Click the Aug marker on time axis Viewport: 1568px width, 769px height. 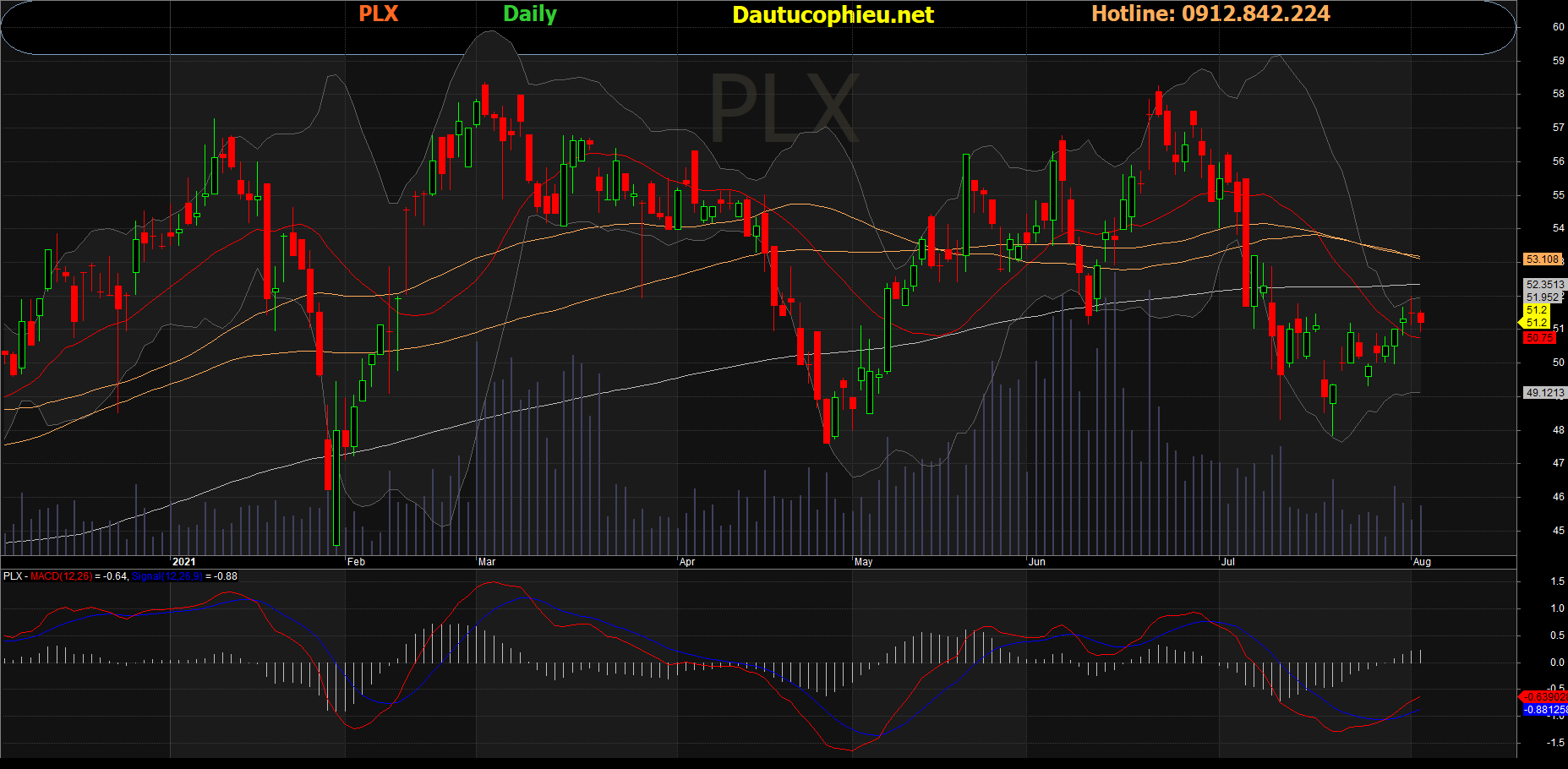[1422, 562]
